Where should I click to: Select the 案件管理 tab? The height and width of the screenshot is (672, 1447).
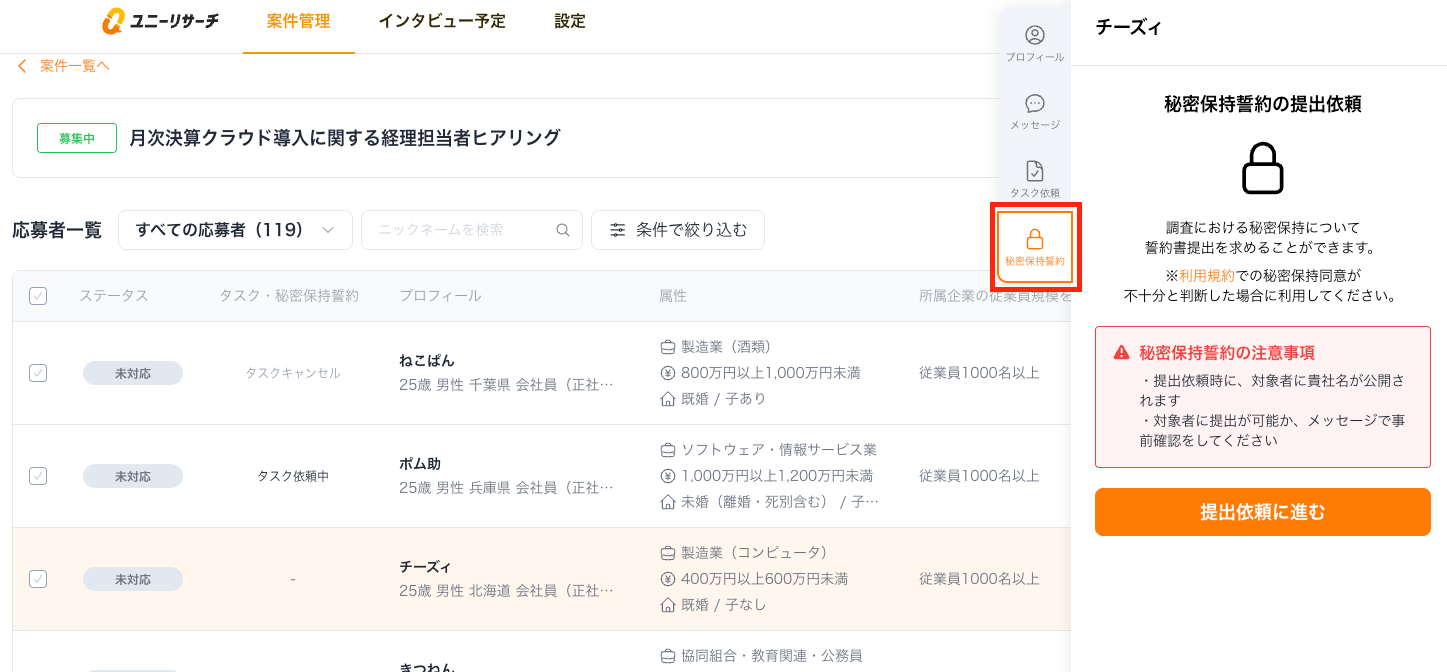click(298, 21)
